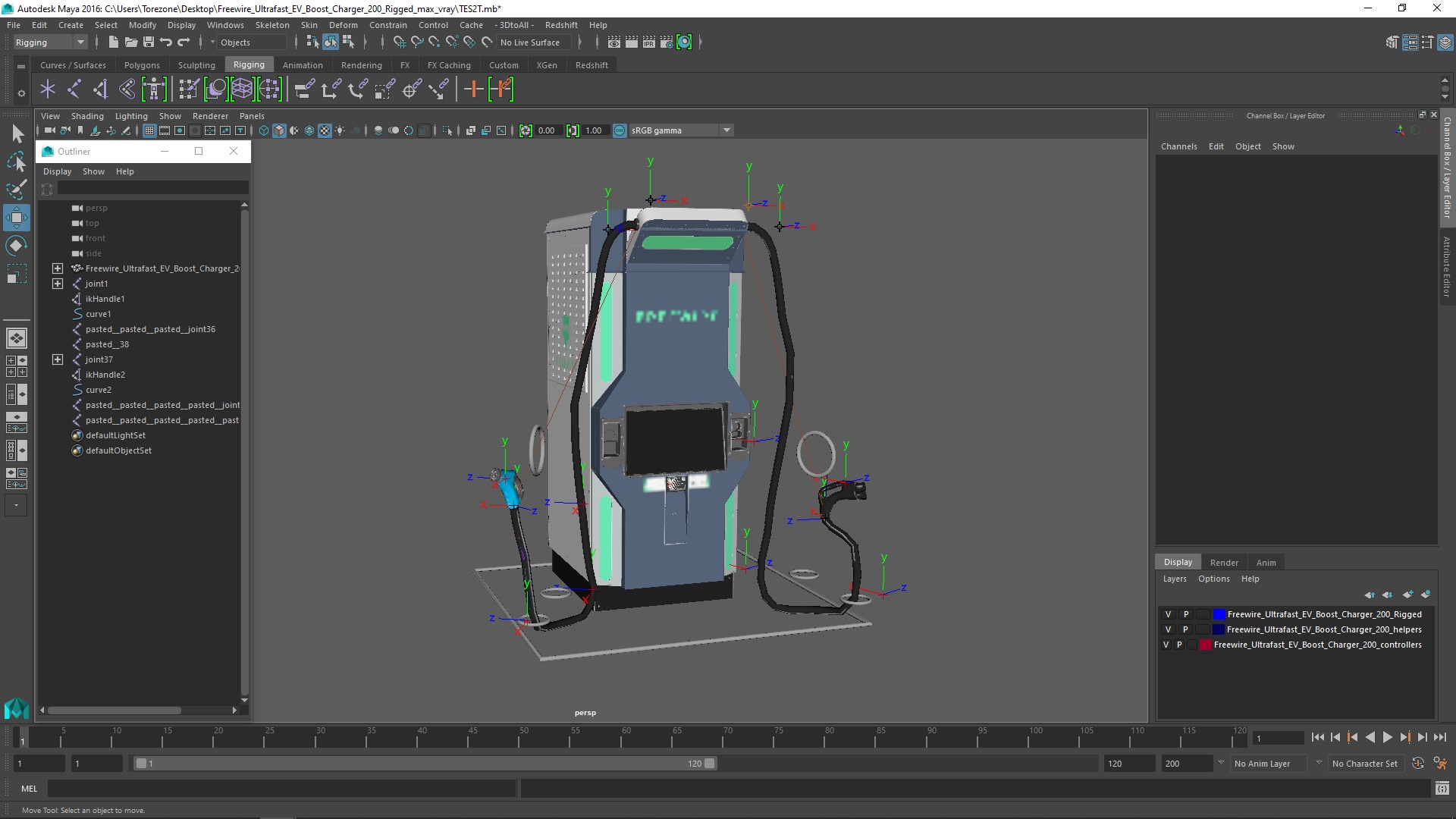Click Rigged layer blue color swatch
The width and height of the screenshot is (1456, 819).
pyautogui.click(x=1219, y=614)
